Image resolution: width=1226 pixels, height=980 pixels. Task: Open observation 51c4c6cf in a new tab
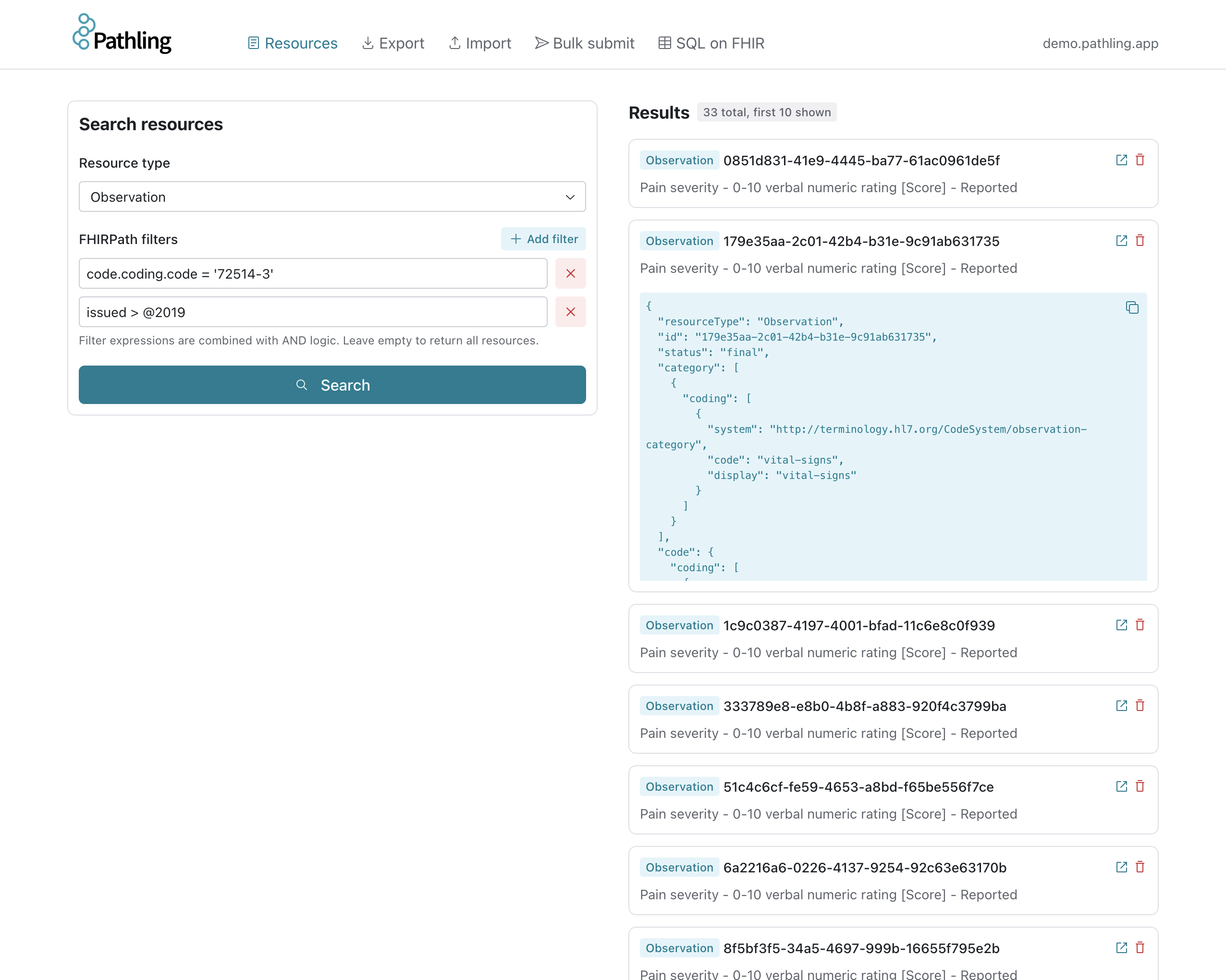[1121, 786]
